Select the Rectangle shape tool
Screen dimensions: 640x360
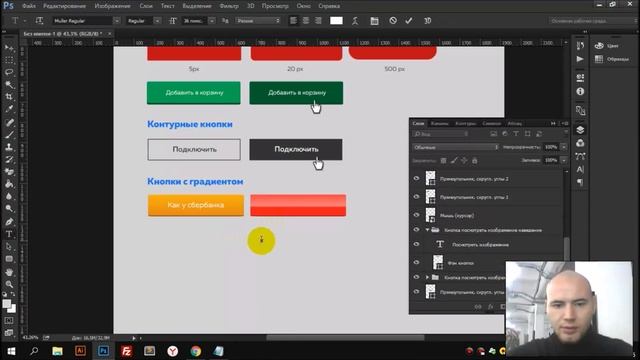coord(9,259)
